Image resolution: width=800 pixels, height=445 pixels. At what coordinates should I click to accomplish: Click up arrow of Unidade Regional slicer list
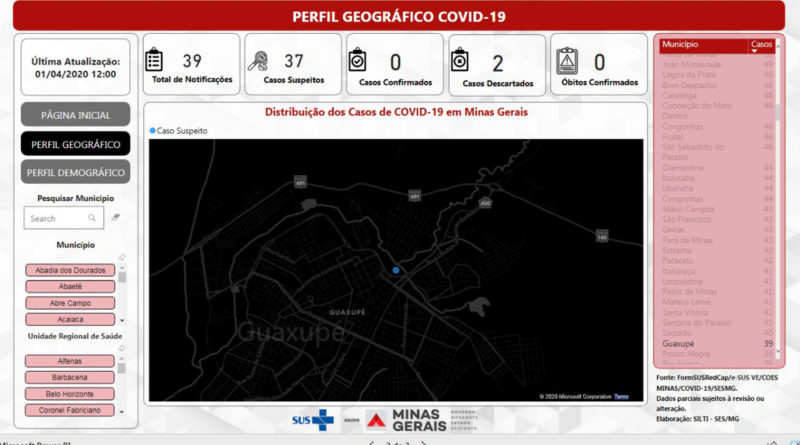[122, 358]
